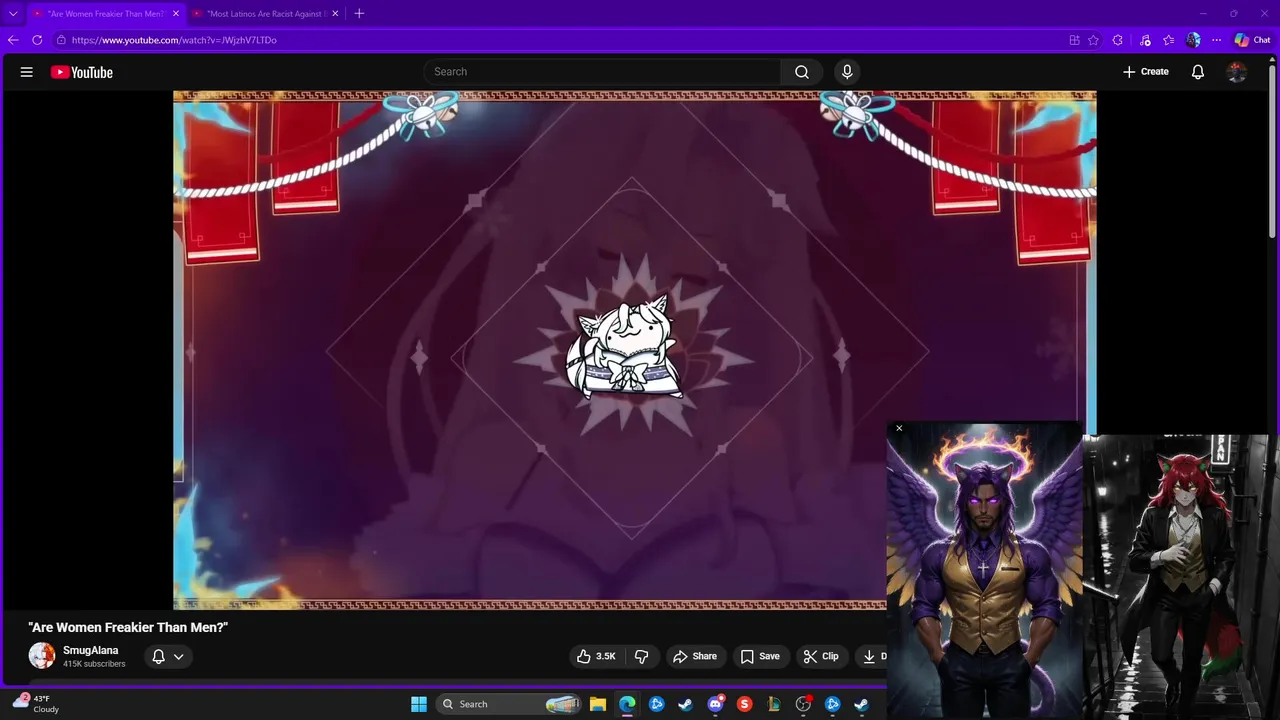Image resolution: width=1280 pixels, height=720 pixels.
Task: Open the favorites list icon
Action: 1168,40
